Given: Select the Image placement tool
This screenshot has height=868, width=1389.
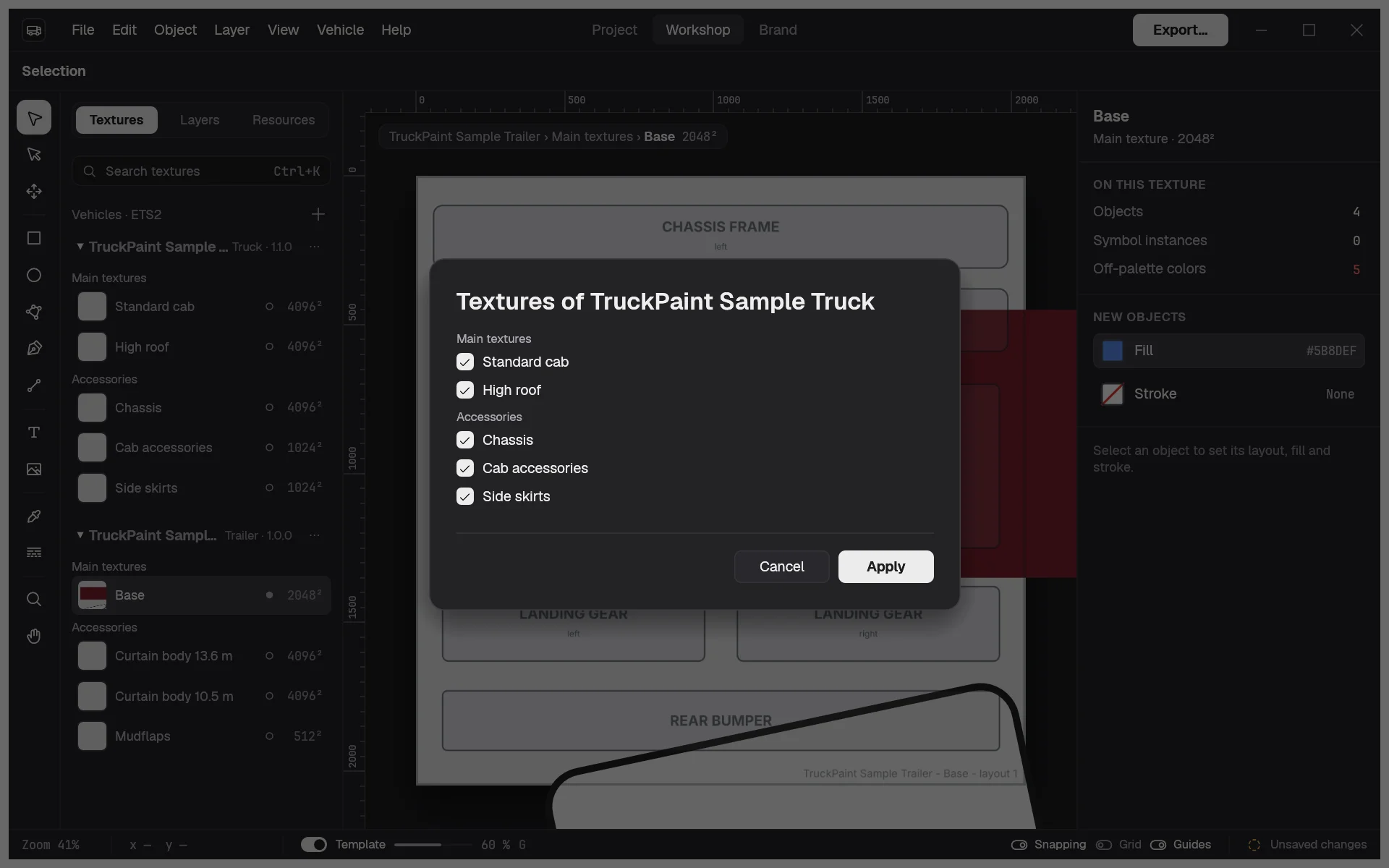Looking at the screenshot, I should point(34,469).
